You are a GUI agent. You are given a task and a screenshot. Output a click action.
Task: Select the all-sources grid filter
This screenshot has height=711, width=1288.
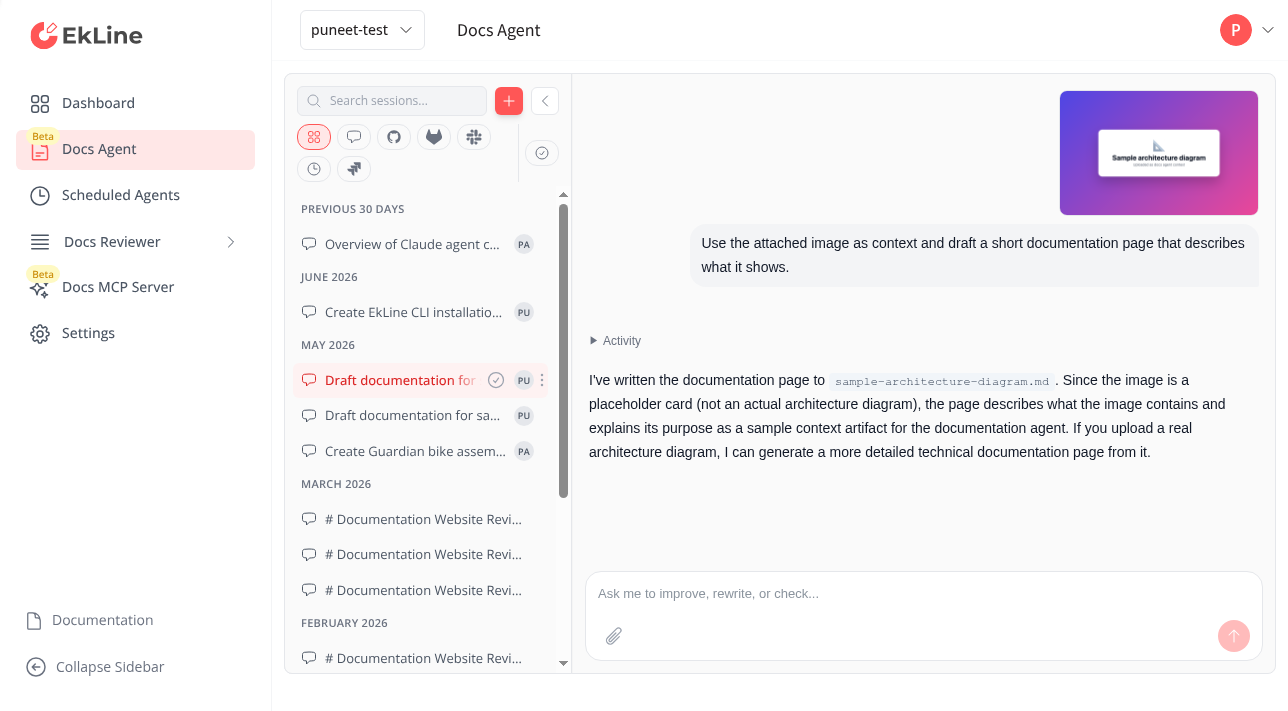314,137
